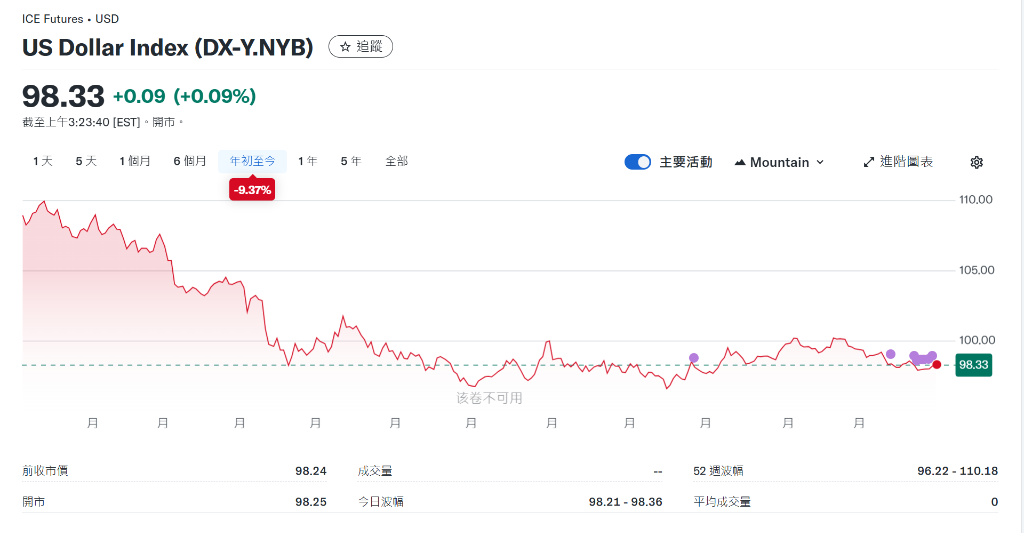Click the green 98.33 price tag on axis

tap(973, 365)
